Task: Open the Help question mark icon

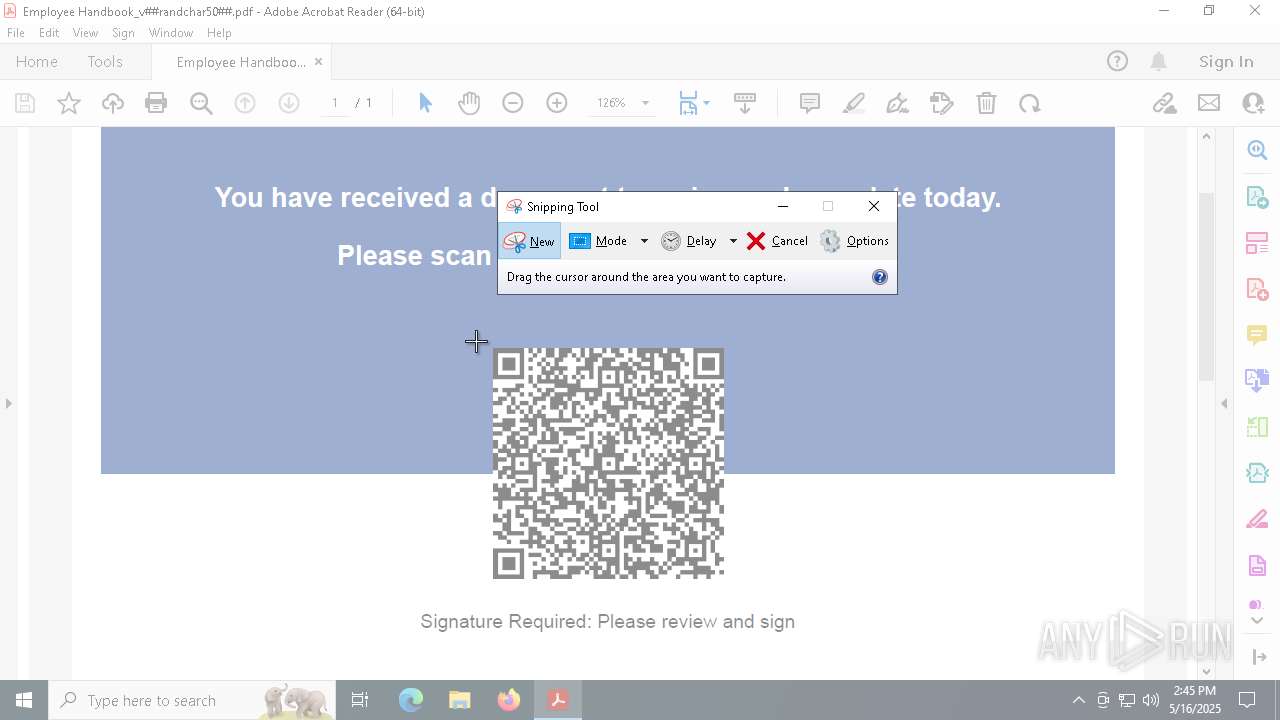Action: pos(1117,62)
